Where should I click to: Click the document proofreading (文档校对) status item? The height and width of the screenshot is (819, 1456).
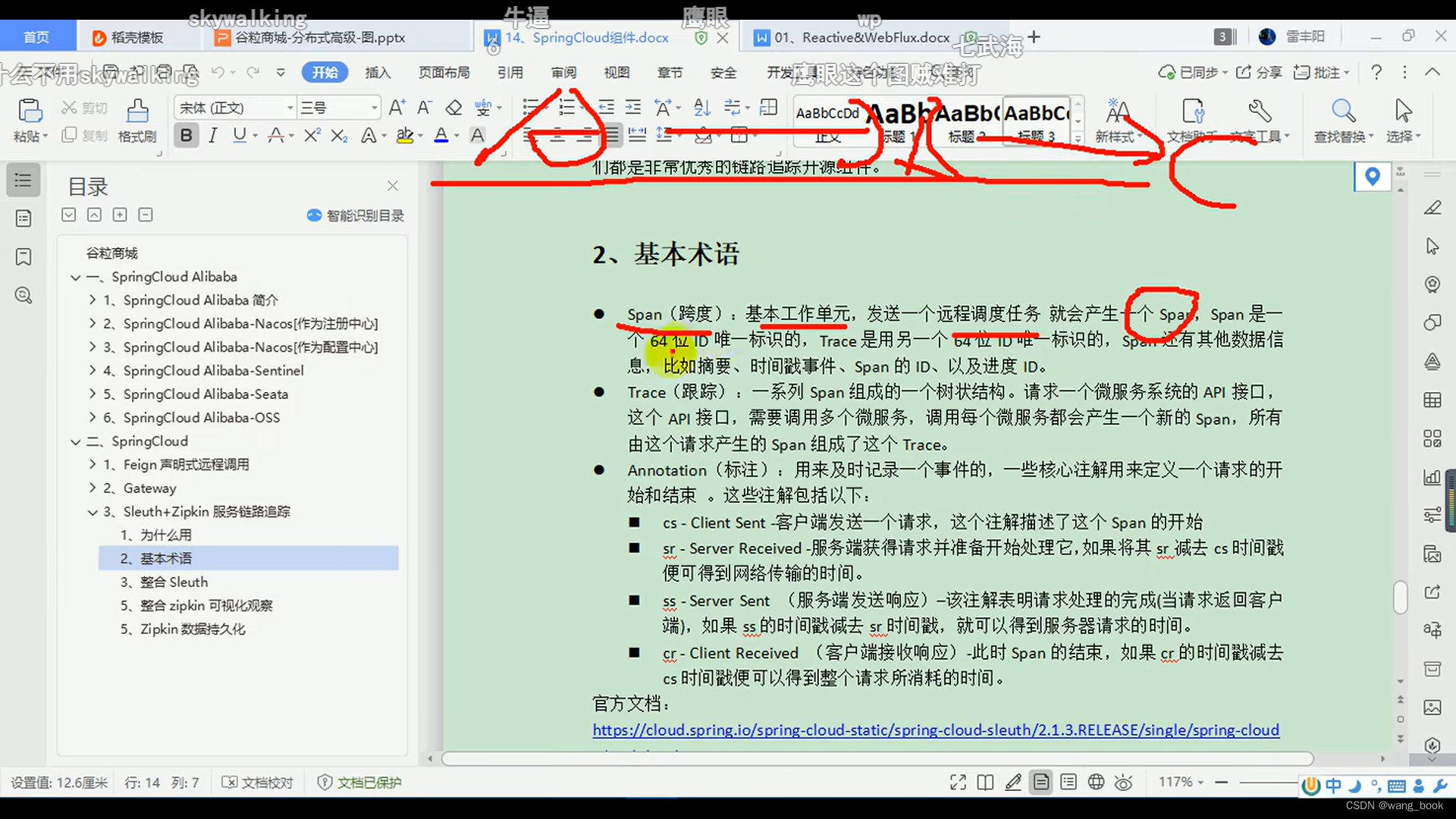pos(257,783)
